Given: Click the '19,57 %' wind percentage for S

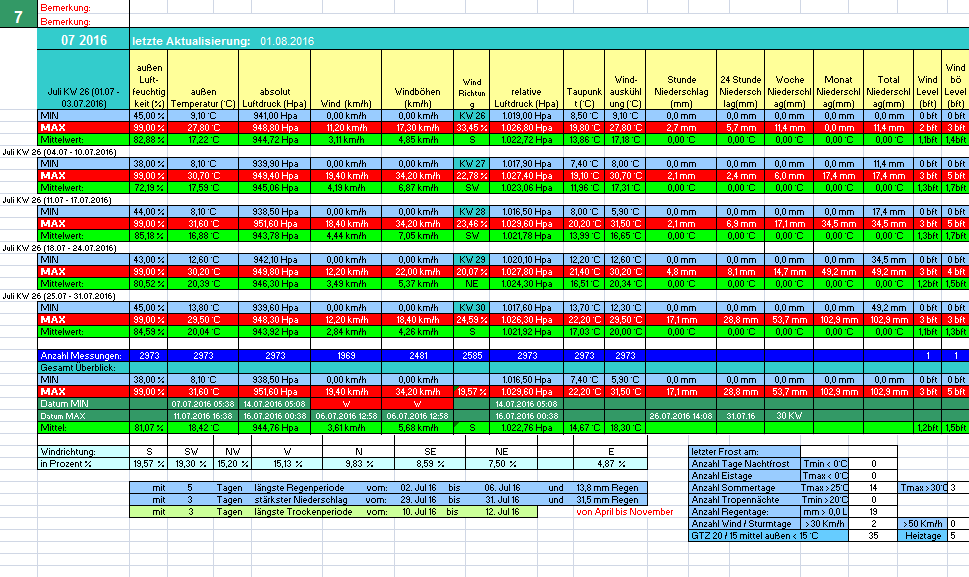Looking at the screenshot, I should pos(149,464).
